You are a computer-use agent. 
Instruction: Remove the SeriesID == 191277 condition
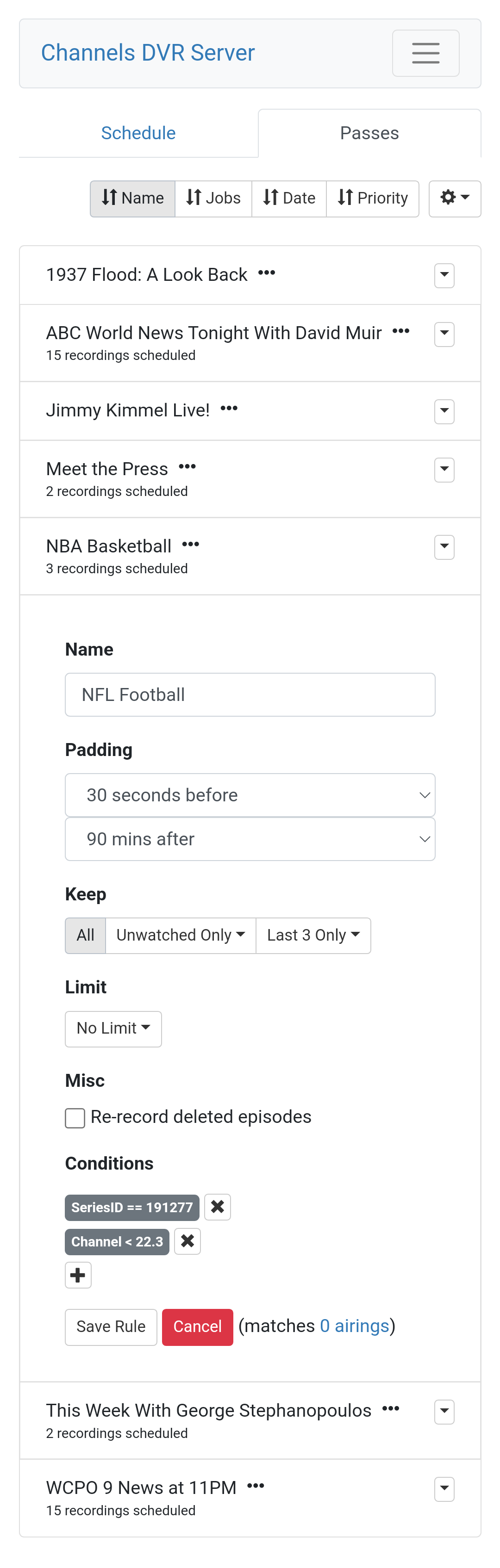(x=218, y=1207)
